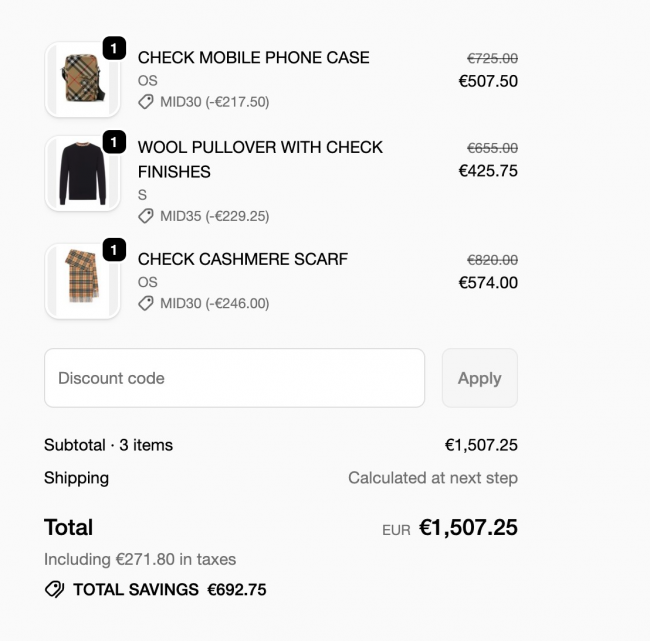Click the TOTAL SAVINGS €692.75 label
The width and height of the screenshot is (650, 641).
coord(170,590)
